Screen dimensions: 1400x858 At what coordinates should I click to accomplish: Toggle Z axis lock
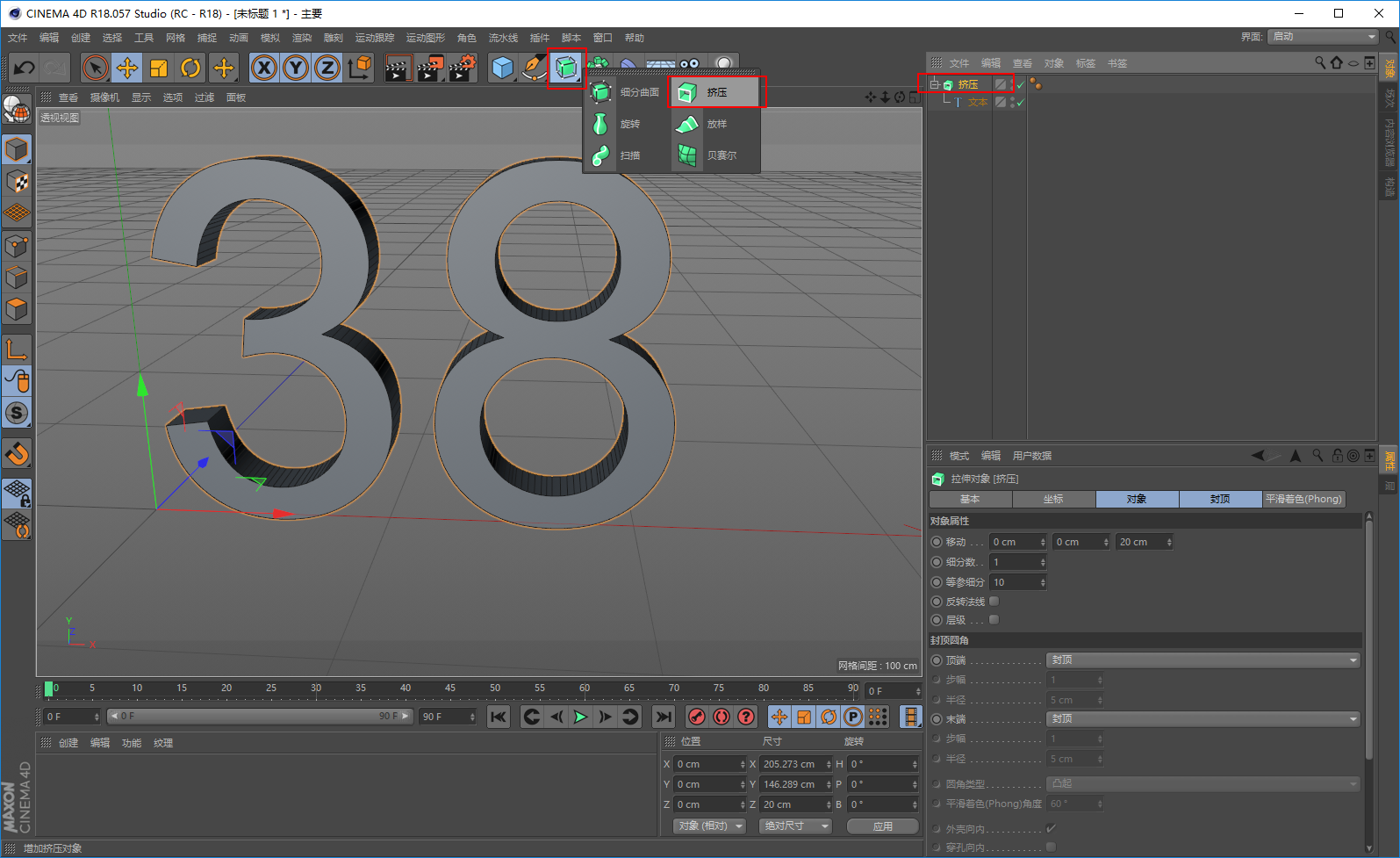327,68
